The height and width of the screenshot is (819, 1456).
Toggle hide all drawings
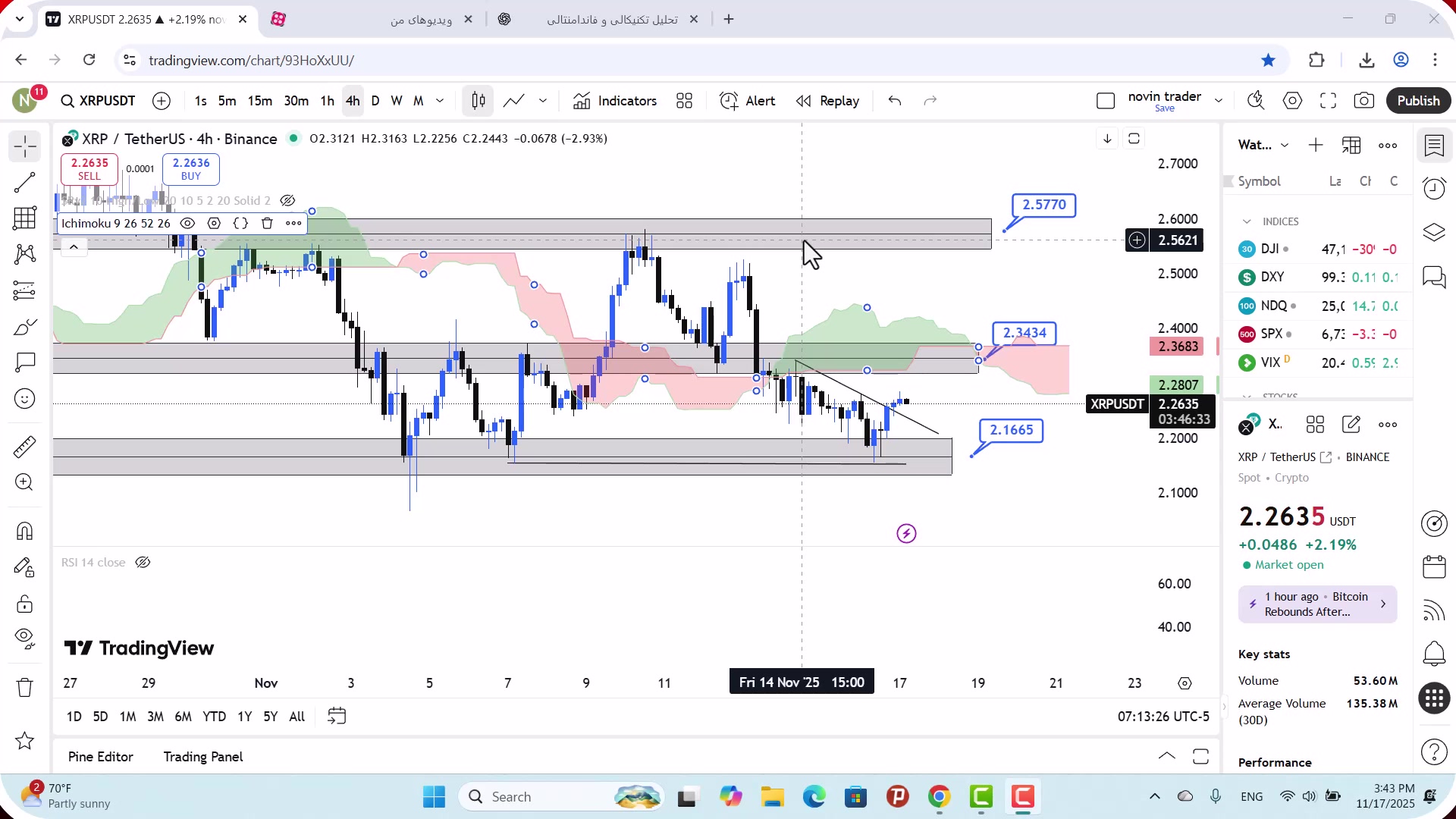pyautogui.click(x=24, y=639)
